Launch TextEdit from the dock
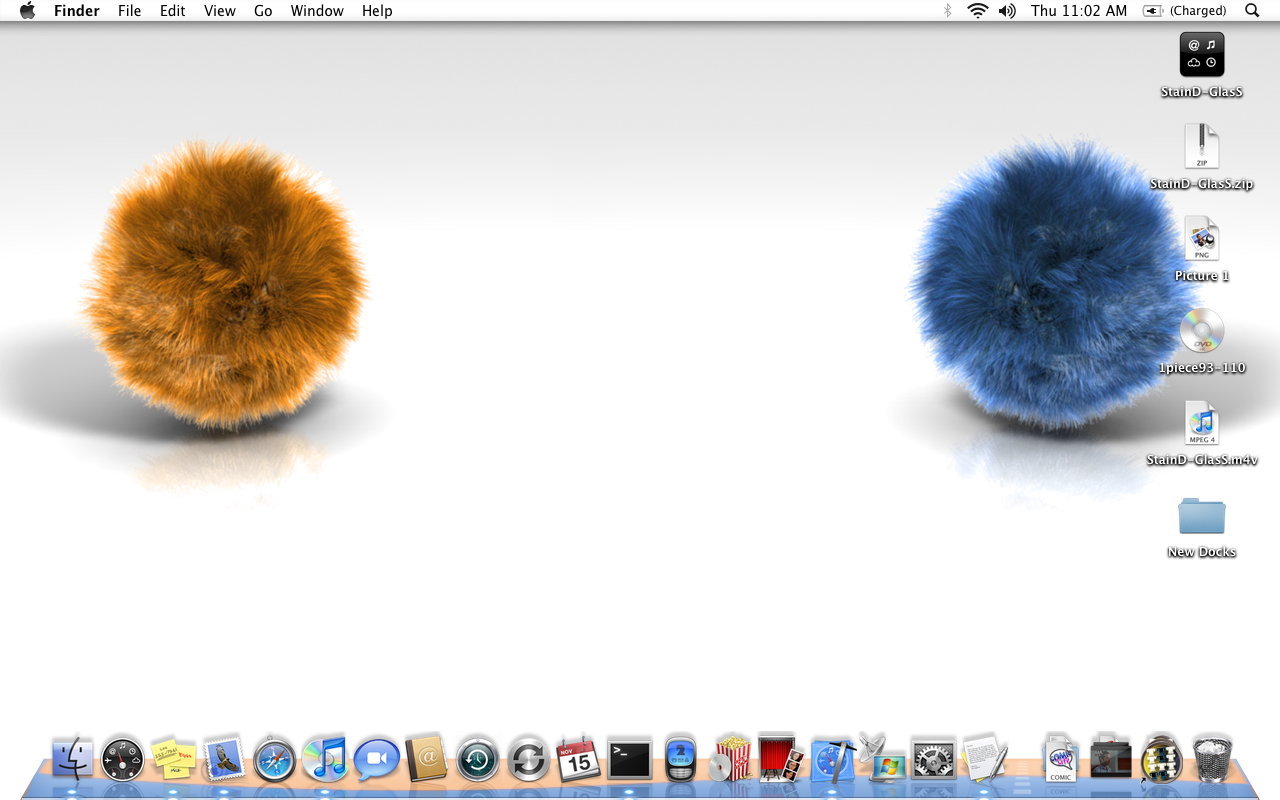1280x800 pixels. pyautogui.click(x=985, y=758)
